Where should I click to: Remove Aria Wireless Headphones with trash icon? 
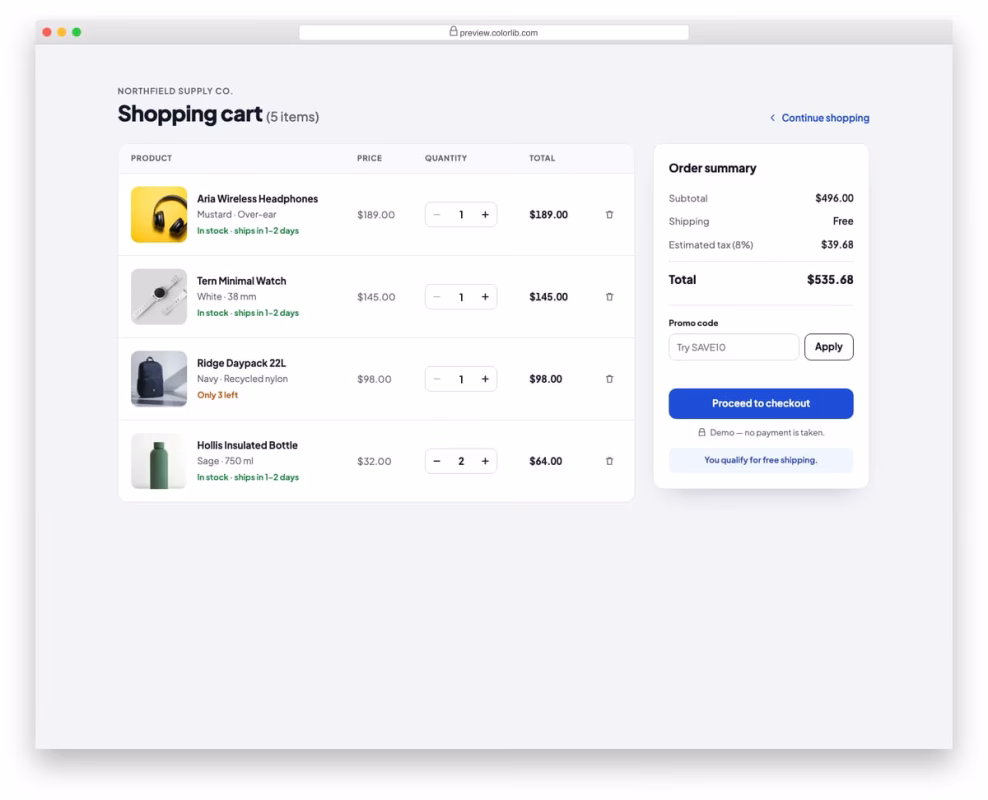click(x=609, y=215)
